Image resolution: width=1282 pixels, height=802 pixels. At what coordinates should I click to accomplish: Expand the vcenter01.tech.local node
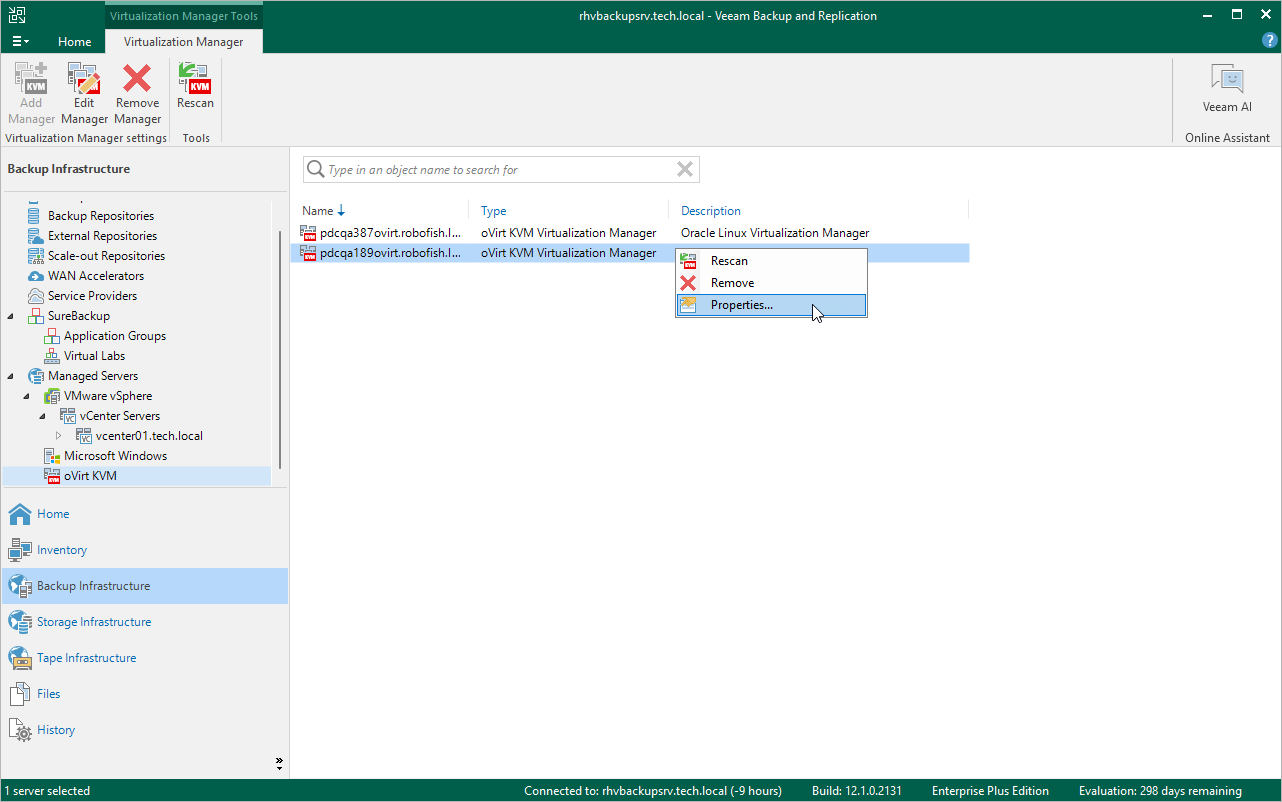pos(59,436)
